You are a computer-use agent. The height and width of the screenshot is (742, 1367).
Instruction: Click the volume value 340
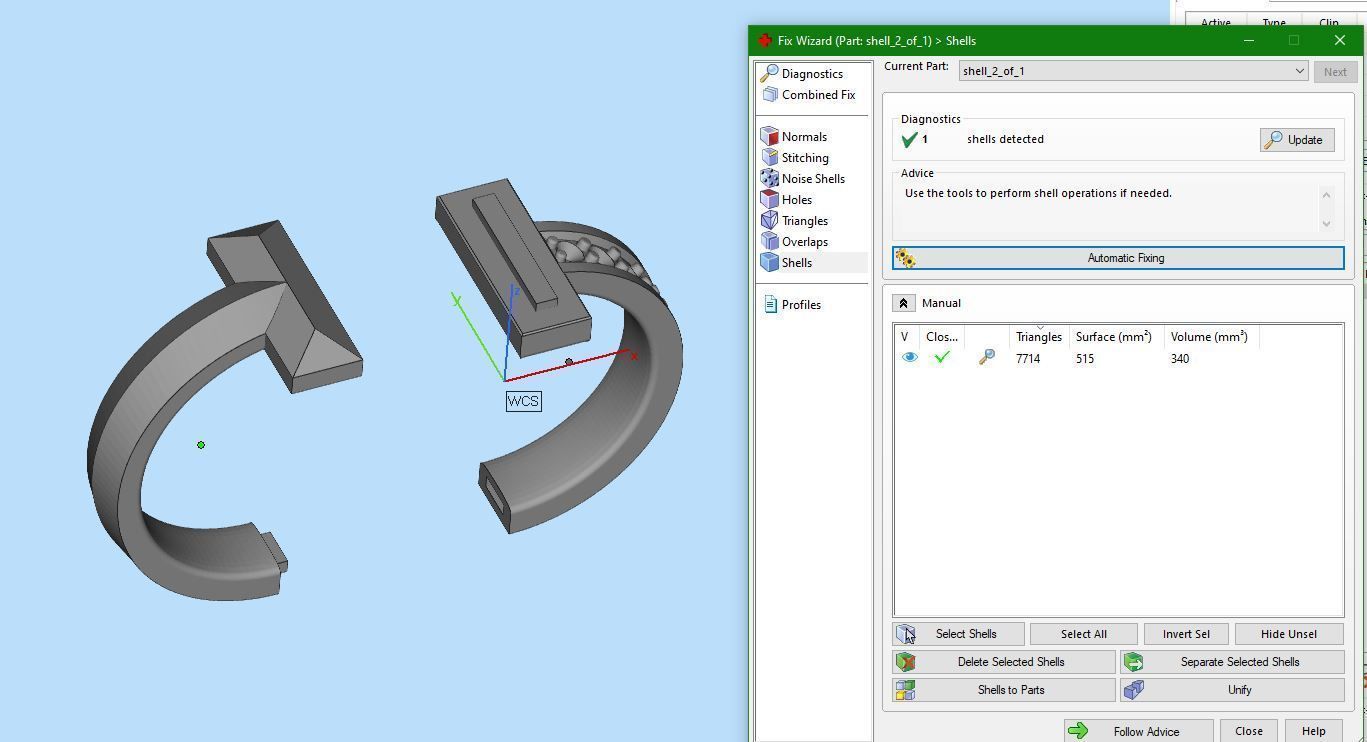click(1180, 359)
